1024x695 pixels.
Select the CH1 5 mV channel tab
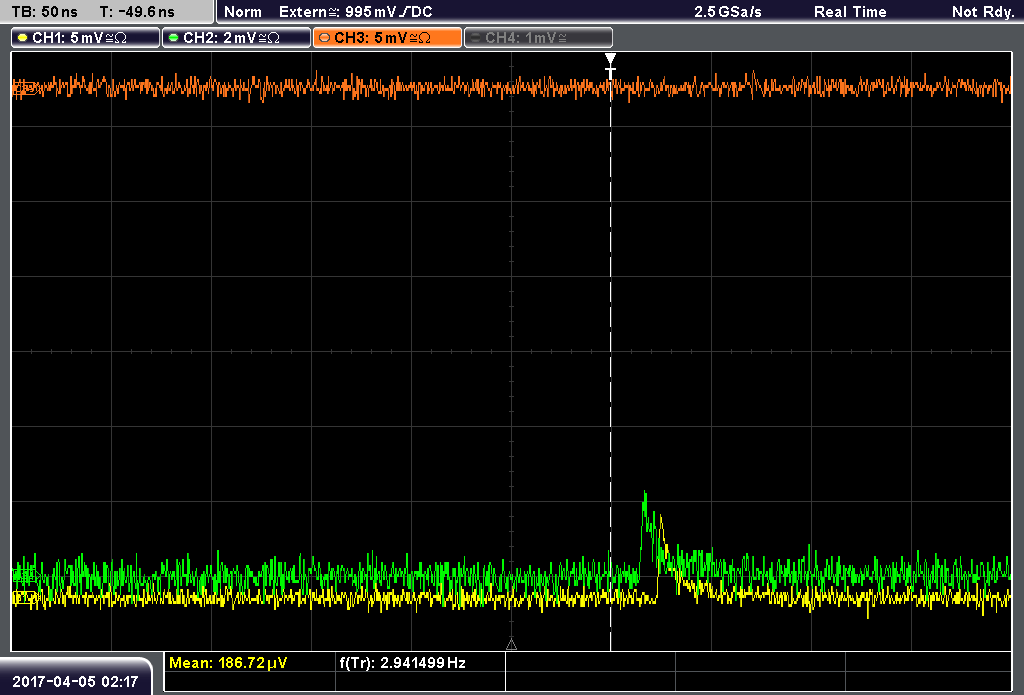[x=86, y=38]
